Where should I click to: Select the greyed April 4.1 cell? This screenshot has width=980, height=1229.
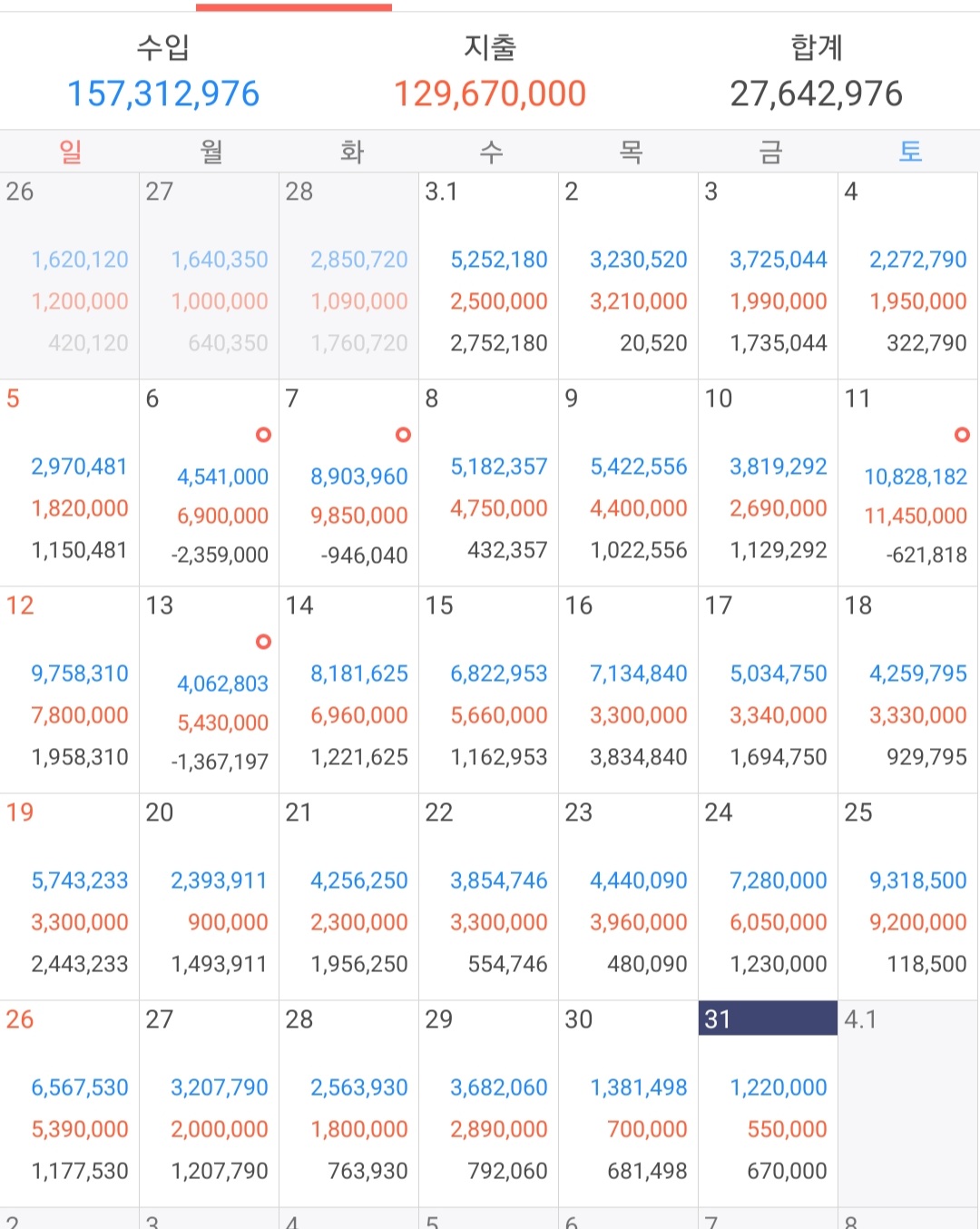[x=908, y=1104]
